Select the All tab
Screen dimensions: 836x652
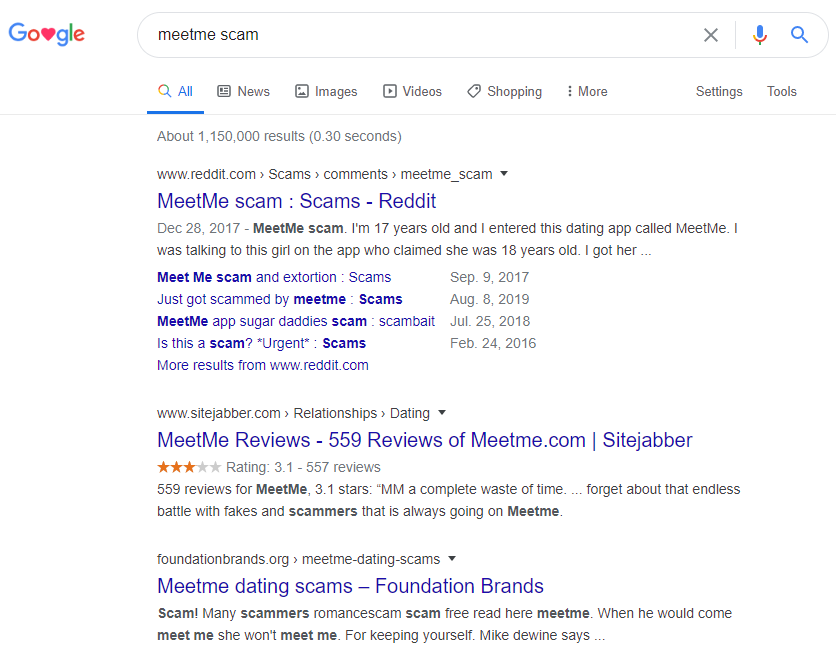(x=175, y=91)
